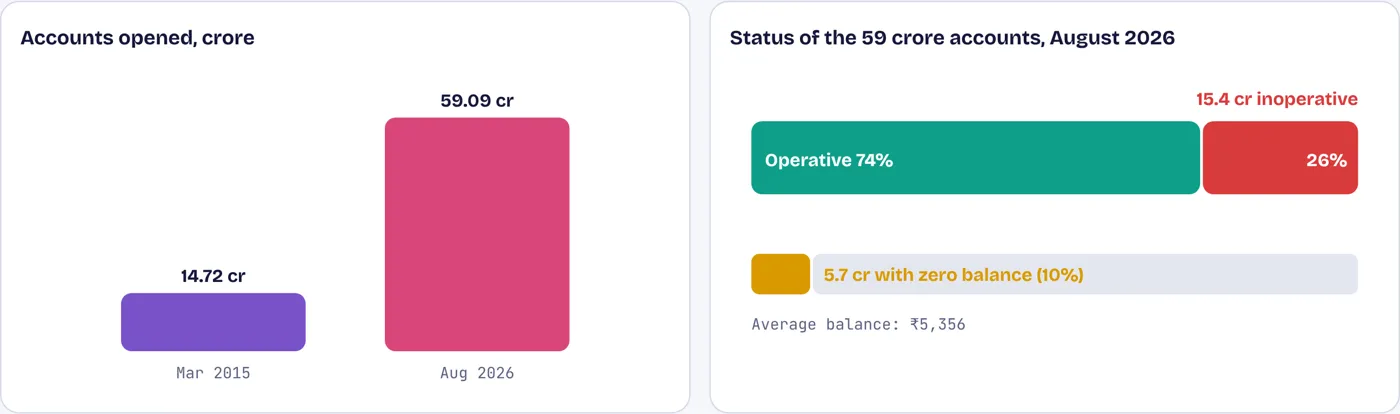
Task: Click the '5.7 cr with zero balance (10%)' text
Action: pyautogui.click(x=954, y=274)
